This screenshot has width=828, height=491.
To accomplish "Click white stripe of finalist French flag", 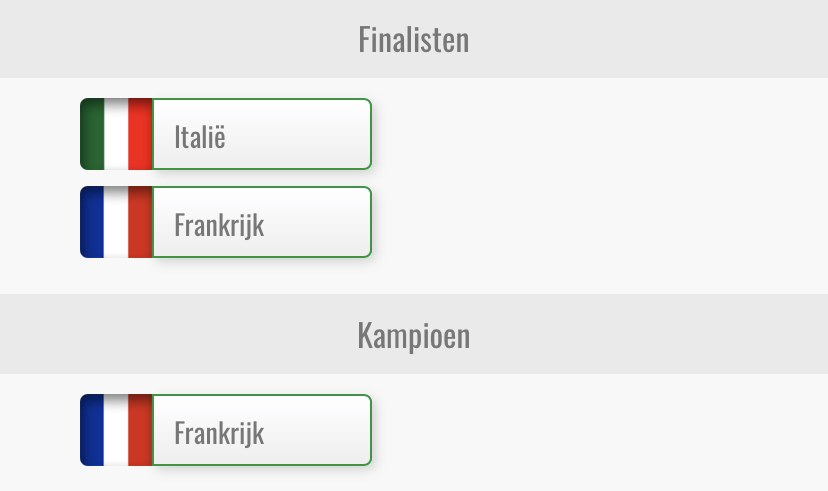I will tap(116, 222).
